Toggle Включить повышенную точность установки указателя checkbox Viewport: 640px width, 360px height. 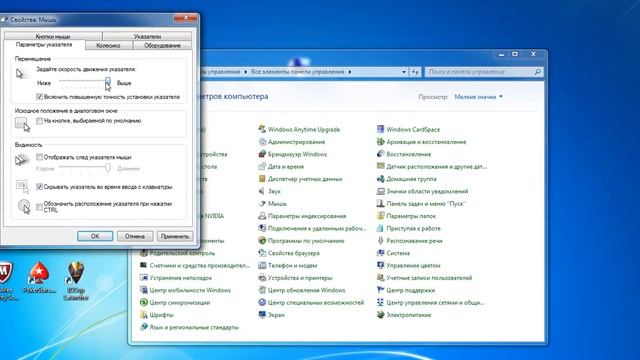[x=40, y=97]
